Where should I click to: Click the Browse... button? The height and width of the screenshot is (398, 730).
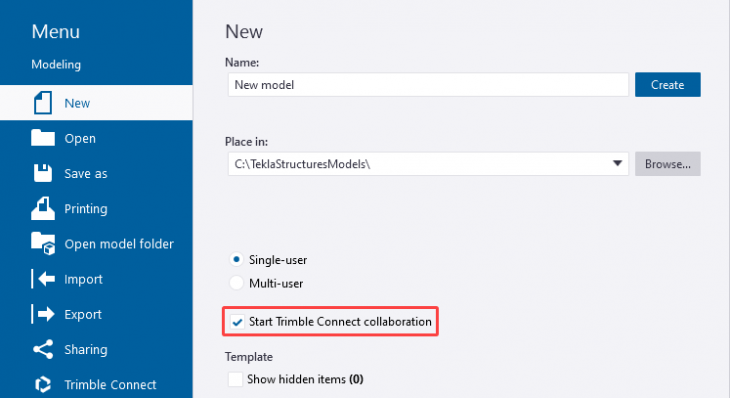(x=668, y=164)
